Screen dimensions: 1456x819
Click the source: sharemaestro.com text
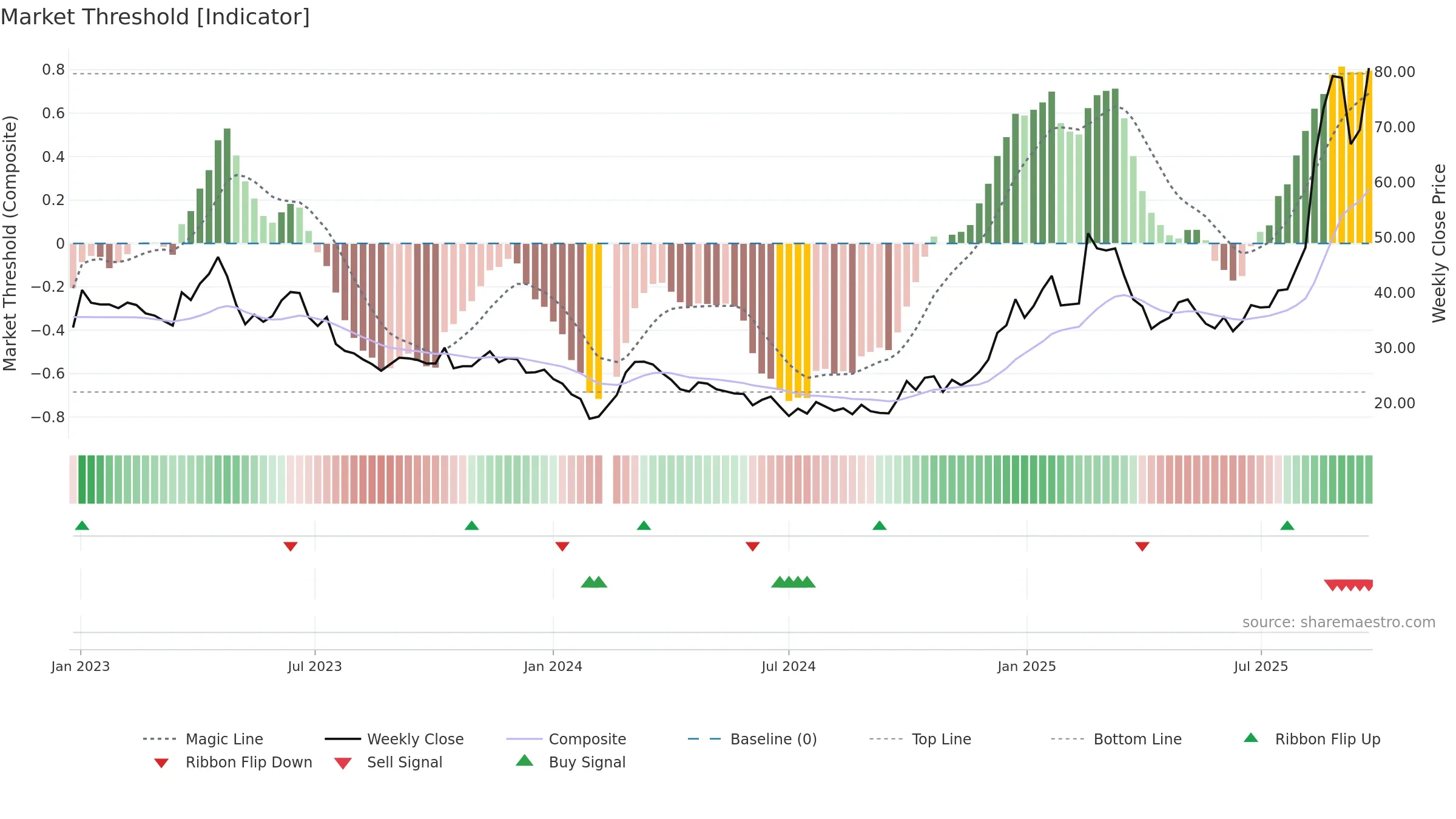coord(1339,622)
